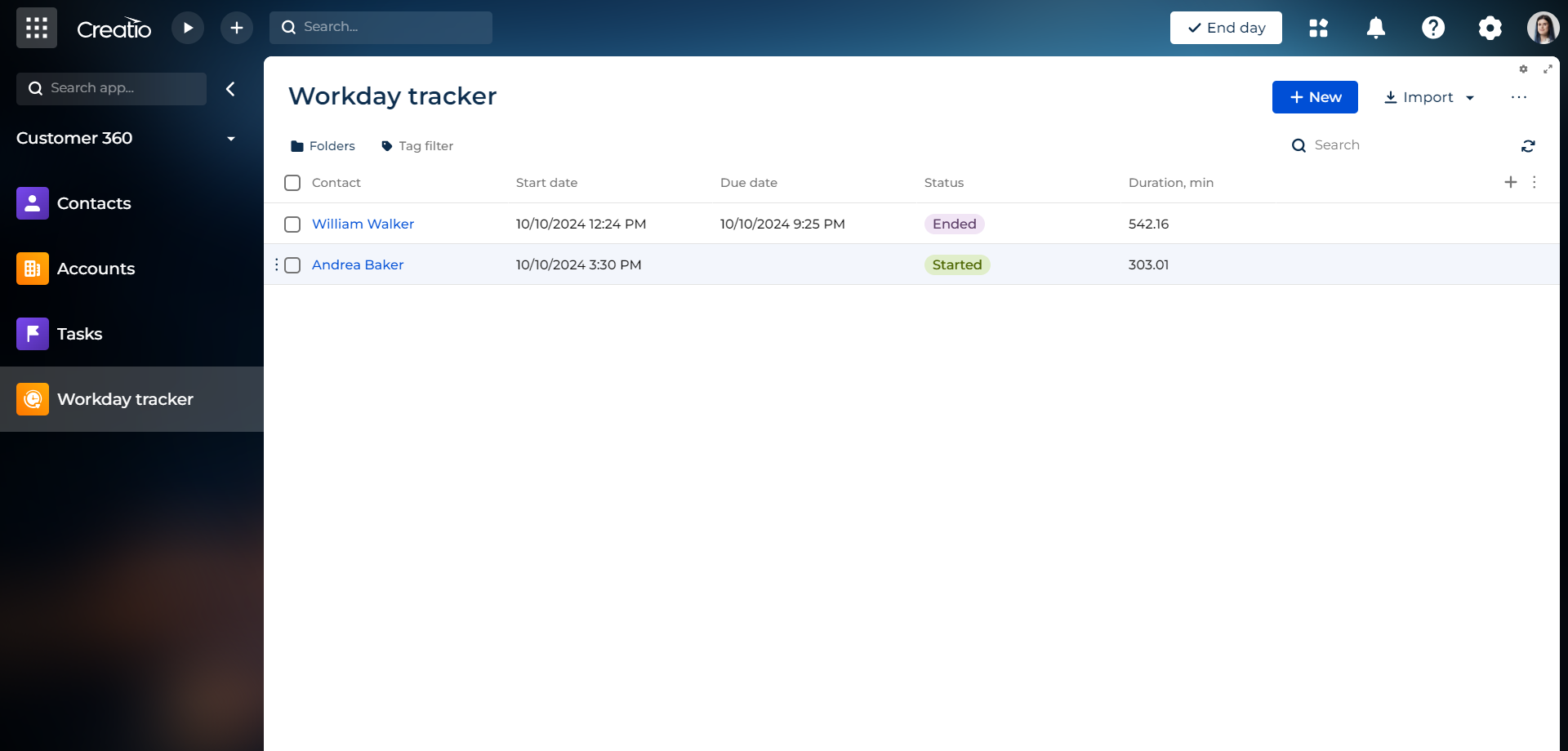Open the three-dot actions menu beside Import
Screen dimensions: 1568x751
click(x=1519, y=97)
